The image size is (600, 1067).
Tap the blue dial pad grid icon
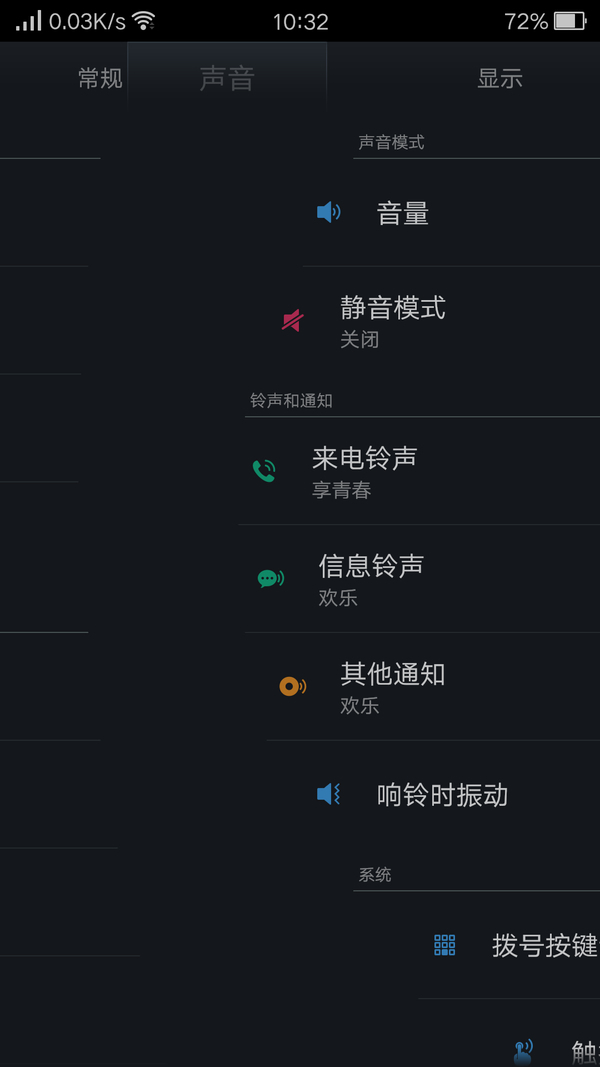(445, 945)
